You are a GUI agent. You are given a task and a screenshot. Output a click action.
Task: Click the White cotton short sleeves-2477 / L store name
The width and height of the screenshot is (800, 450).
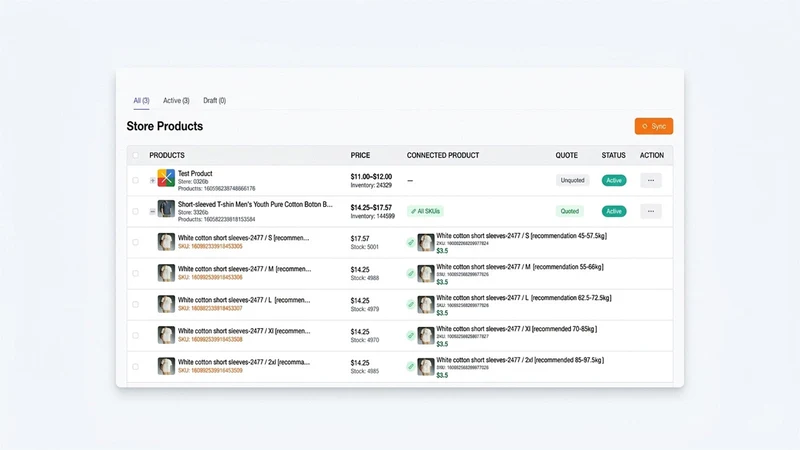coord(244,300)
